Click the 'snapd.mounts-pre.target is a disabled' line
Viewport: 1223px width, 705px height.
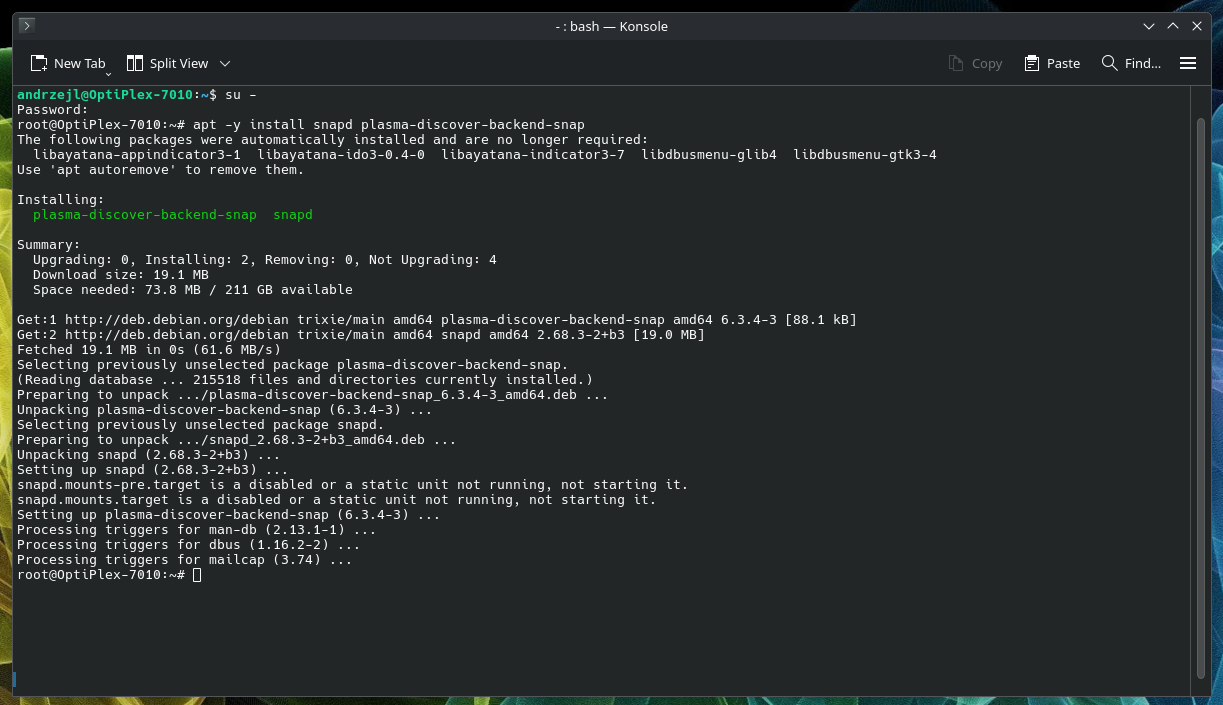353,484
